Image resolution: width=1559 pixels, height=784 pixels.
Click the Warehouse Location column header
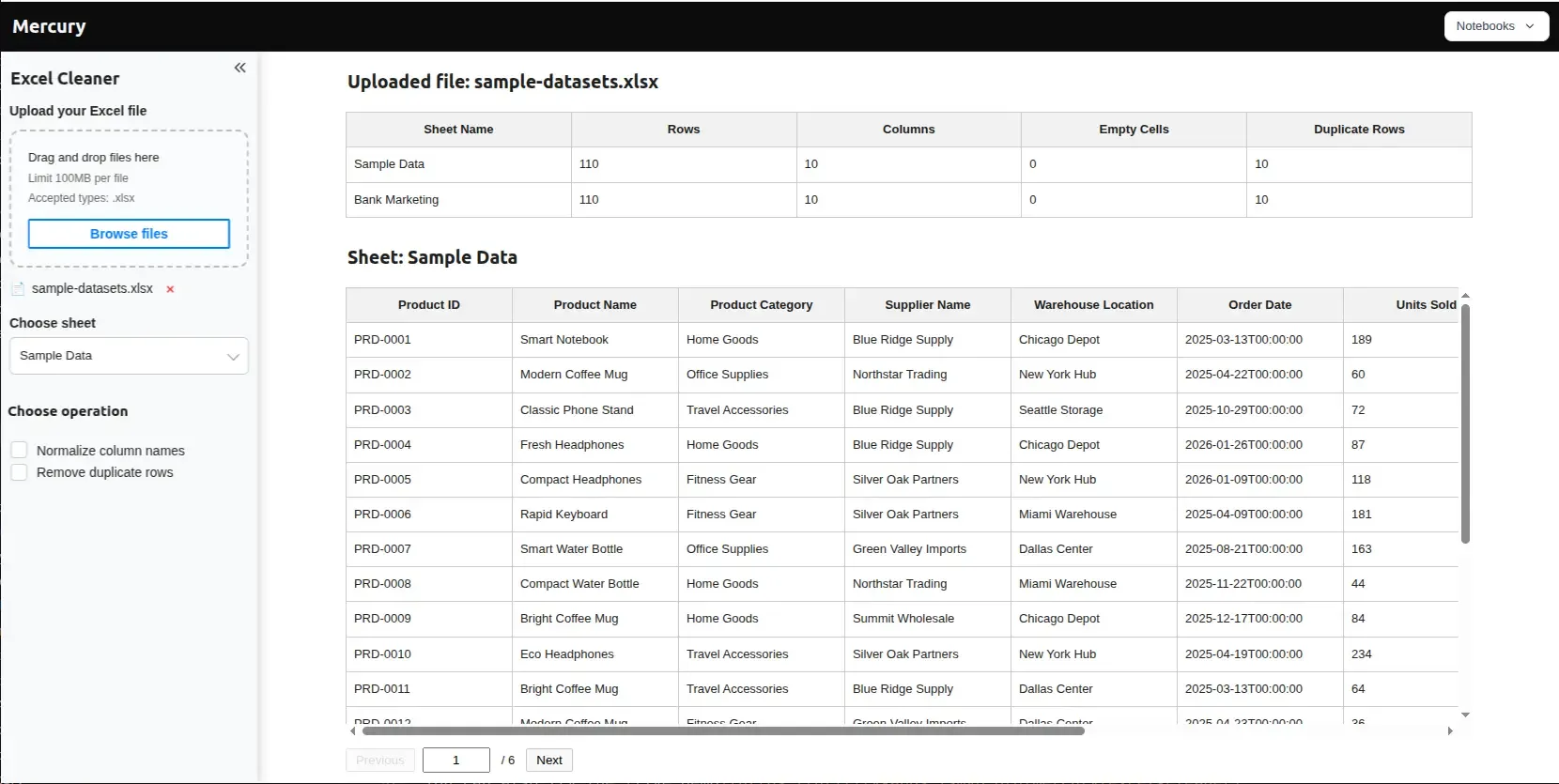coord(1094,305)
